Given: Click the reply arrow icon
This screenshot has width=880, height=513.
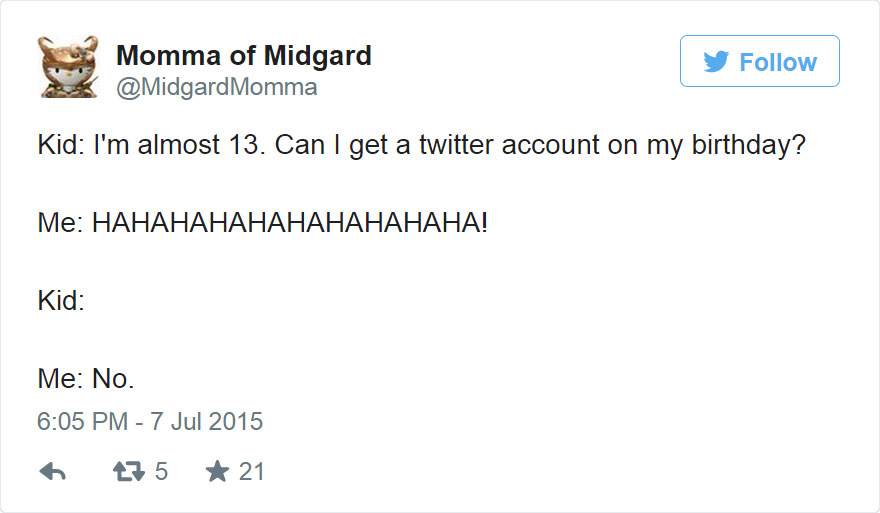Looking at the screenshot, I should pos(51,472).
